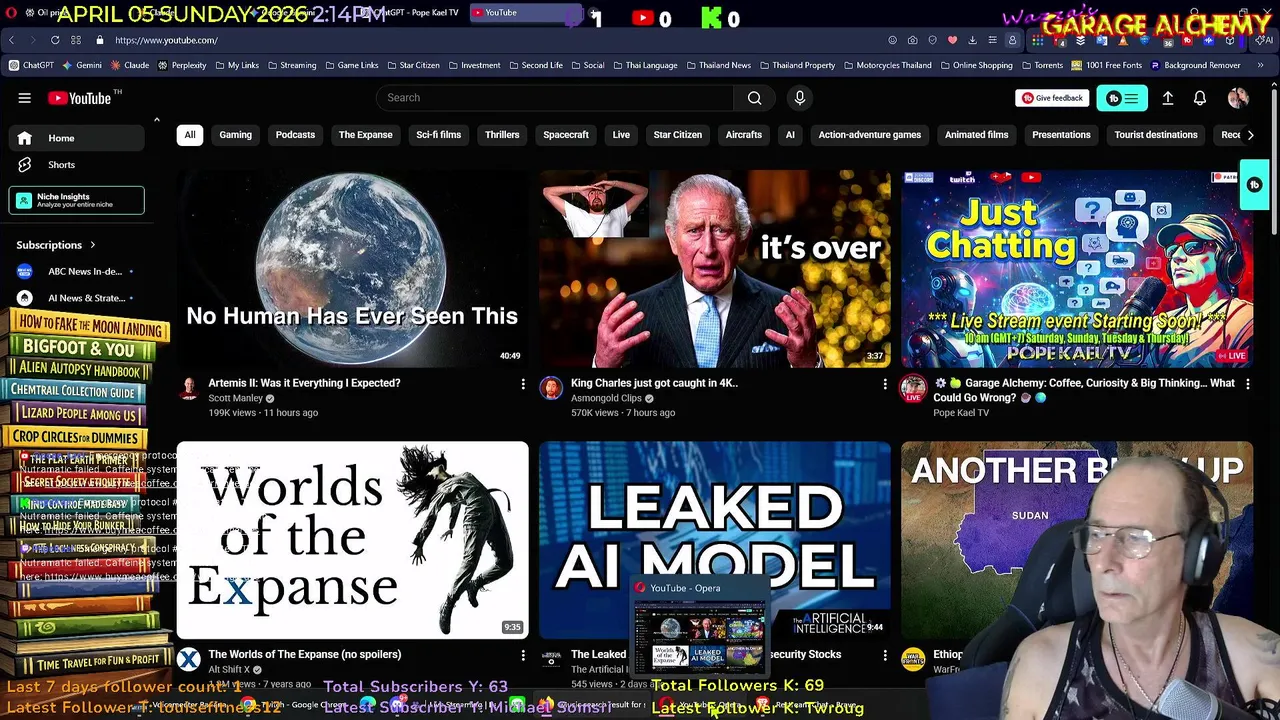This screenshot has height=720, width=1280.
Task: Select the Live category chip
Action: (x=621, y=135)
